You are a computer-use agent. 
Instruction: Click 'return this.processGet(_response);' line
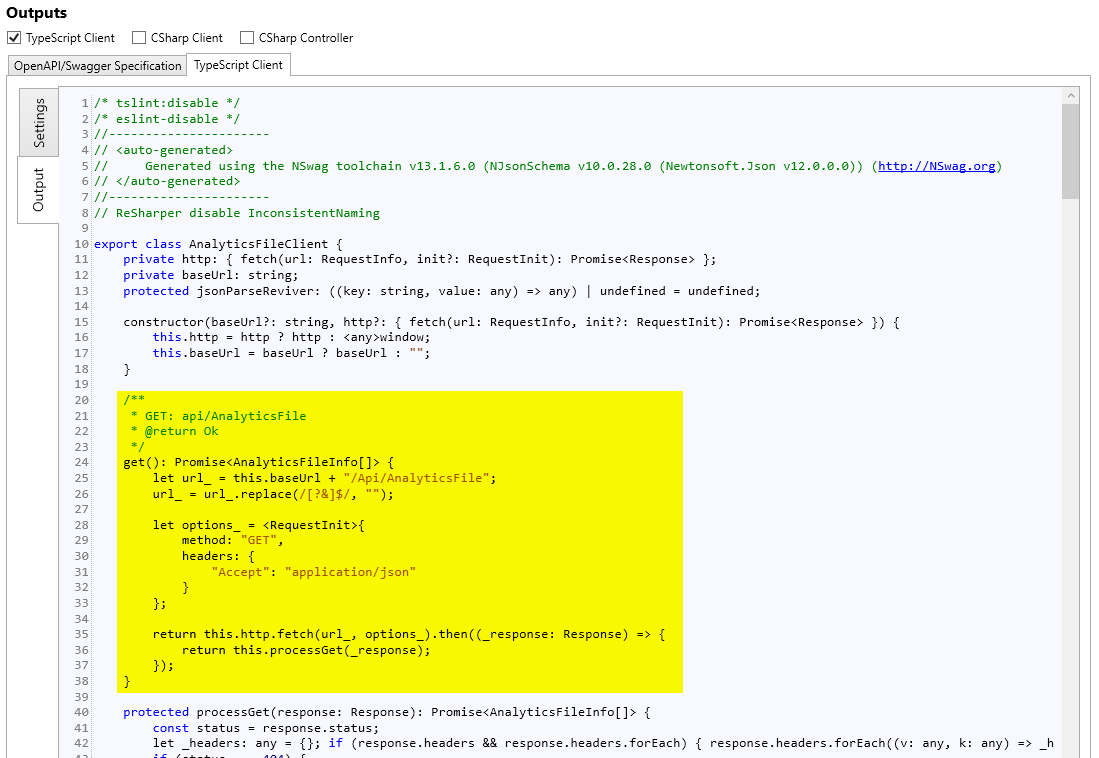[306, 651]
